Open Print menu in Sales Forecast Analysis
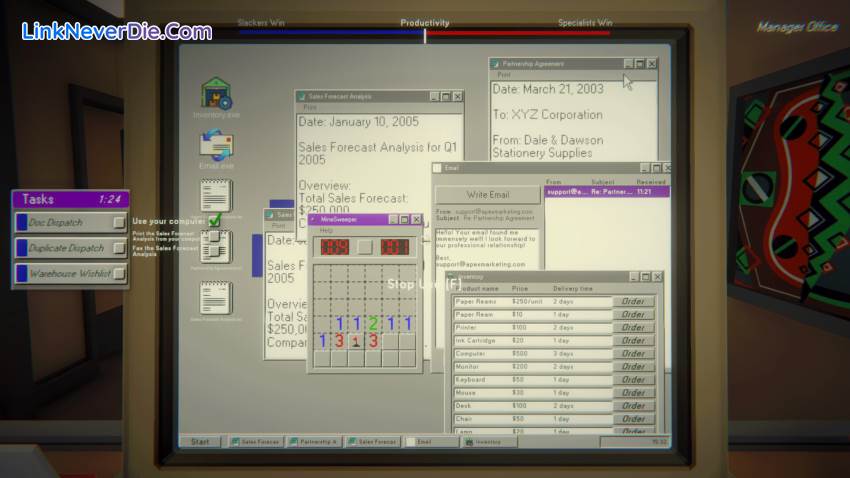 click(x=310, y=107)
